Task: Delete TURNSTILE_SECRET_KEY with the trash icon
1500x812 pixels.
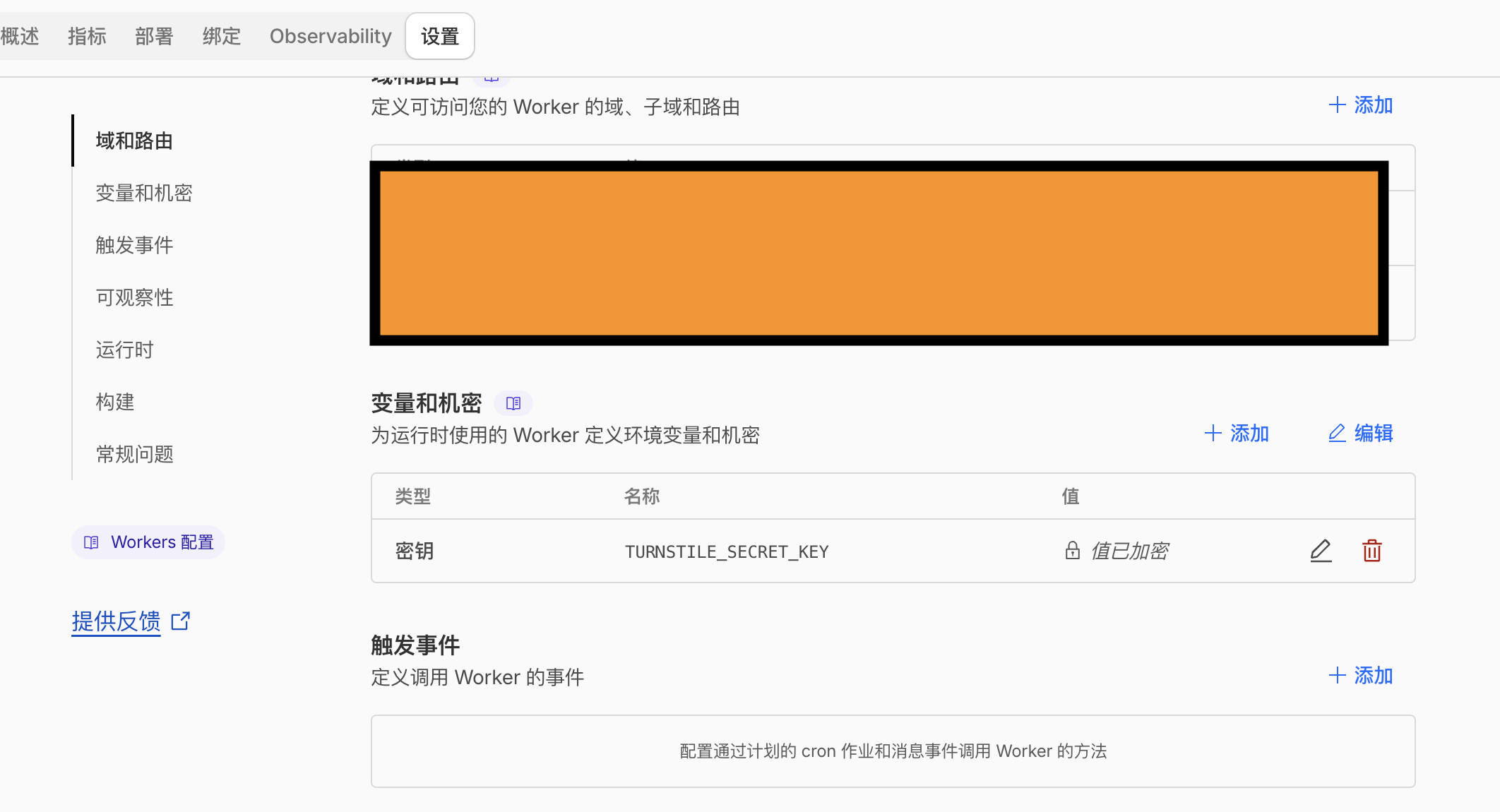Action: [x=1371, y=551]
